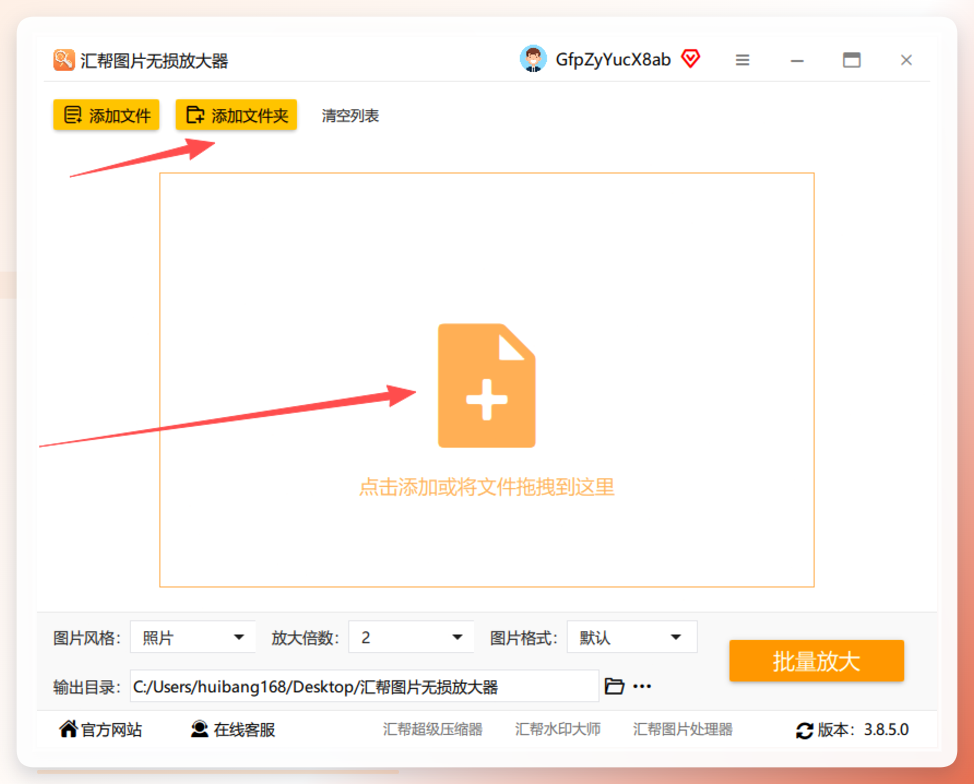Open 在线客服 support link
This screenshot has width=974, height=784.
(233, 729)
